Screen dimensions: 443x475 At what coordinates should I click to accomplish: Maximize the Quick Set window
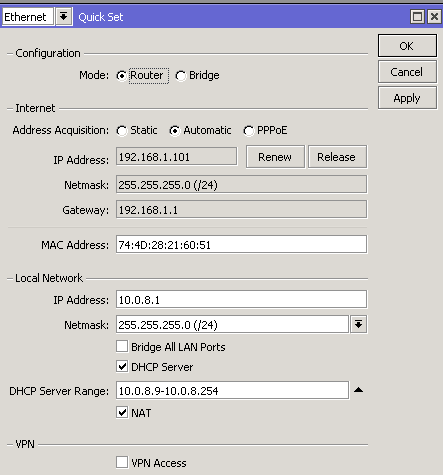click(417, 16)
